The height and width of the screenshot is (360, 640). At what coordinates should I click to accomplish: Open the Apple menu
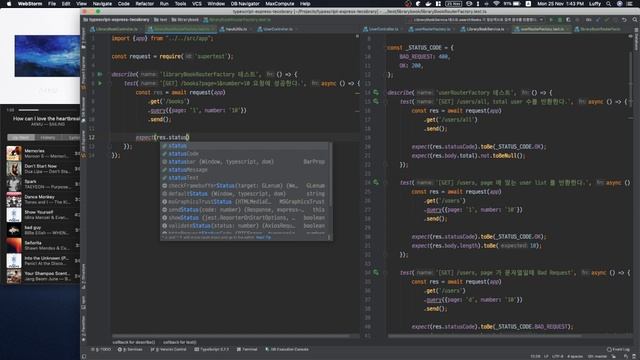click(x=9, y=4)
